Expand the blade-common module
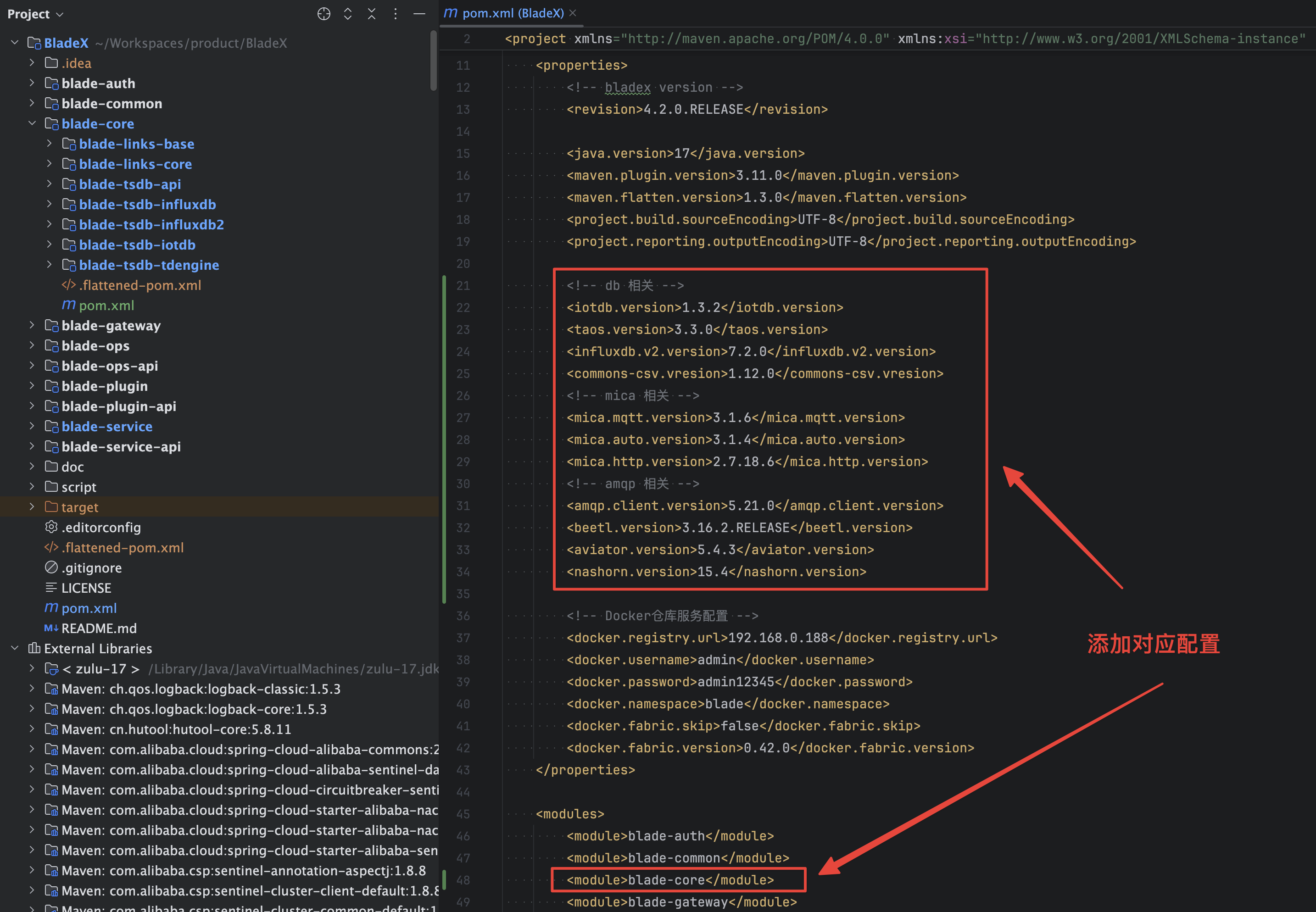1316x912 pixels. pyautogui.click(x=32, y=103)
